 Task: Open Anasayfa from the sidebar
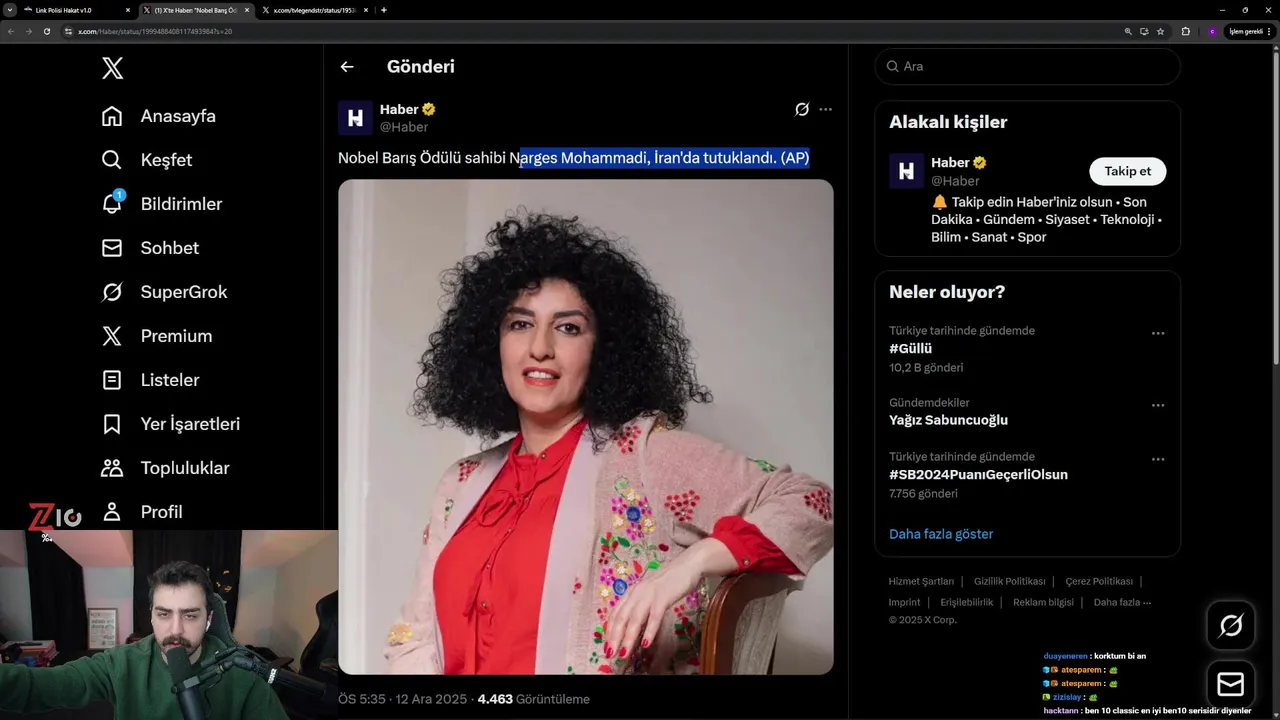coord(159,116)
